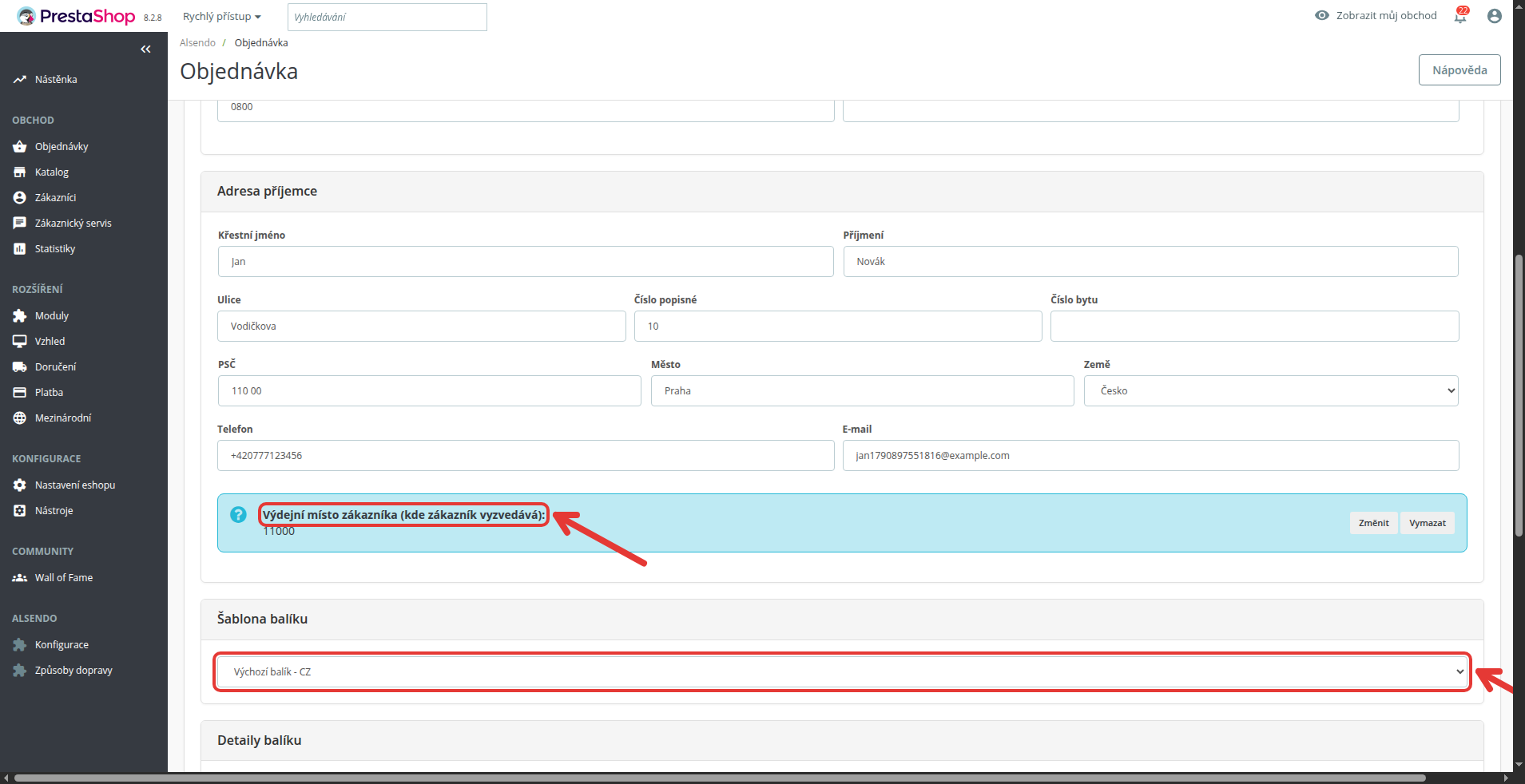Click the Změnit pickup point button

(x=1374, y=523)
